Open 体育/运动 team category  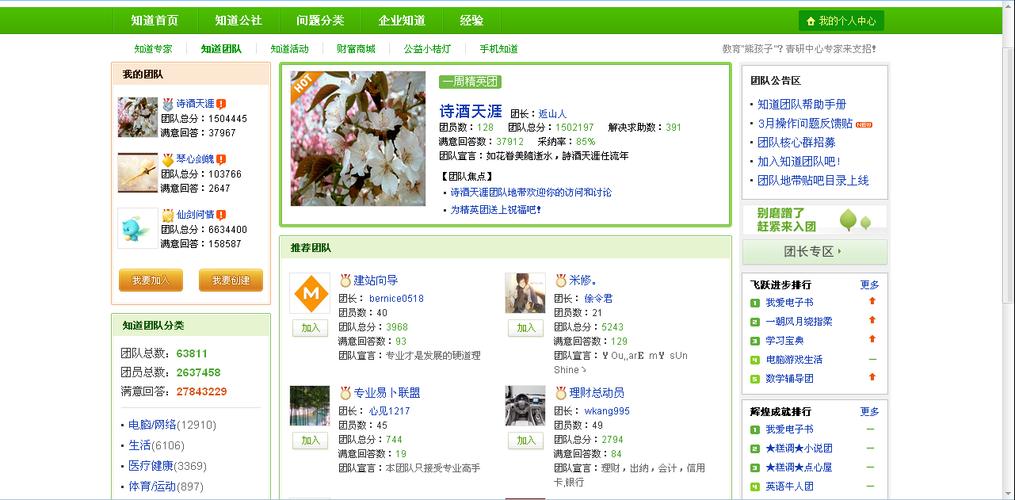(x=152, y=486)
